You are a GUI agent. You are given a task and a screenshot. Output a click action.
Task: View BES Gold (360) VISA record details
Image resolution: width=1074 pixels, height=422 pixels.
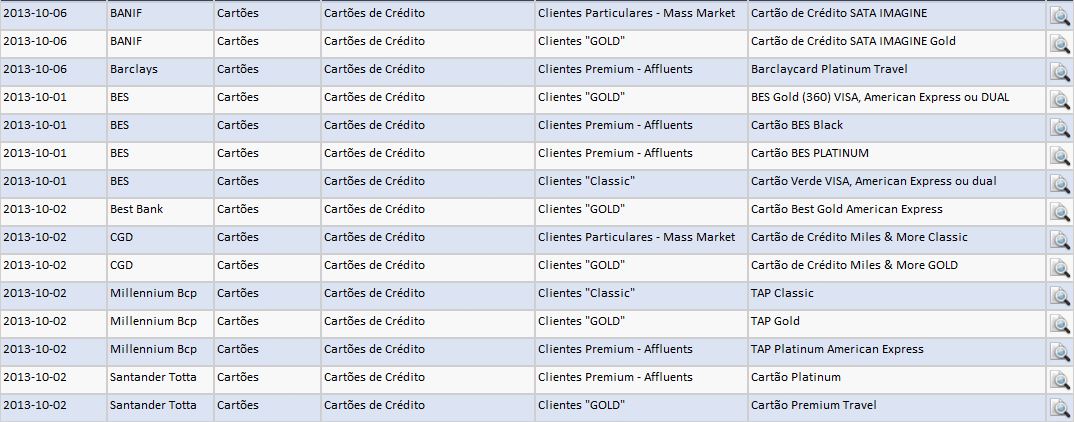[1059, 100]
